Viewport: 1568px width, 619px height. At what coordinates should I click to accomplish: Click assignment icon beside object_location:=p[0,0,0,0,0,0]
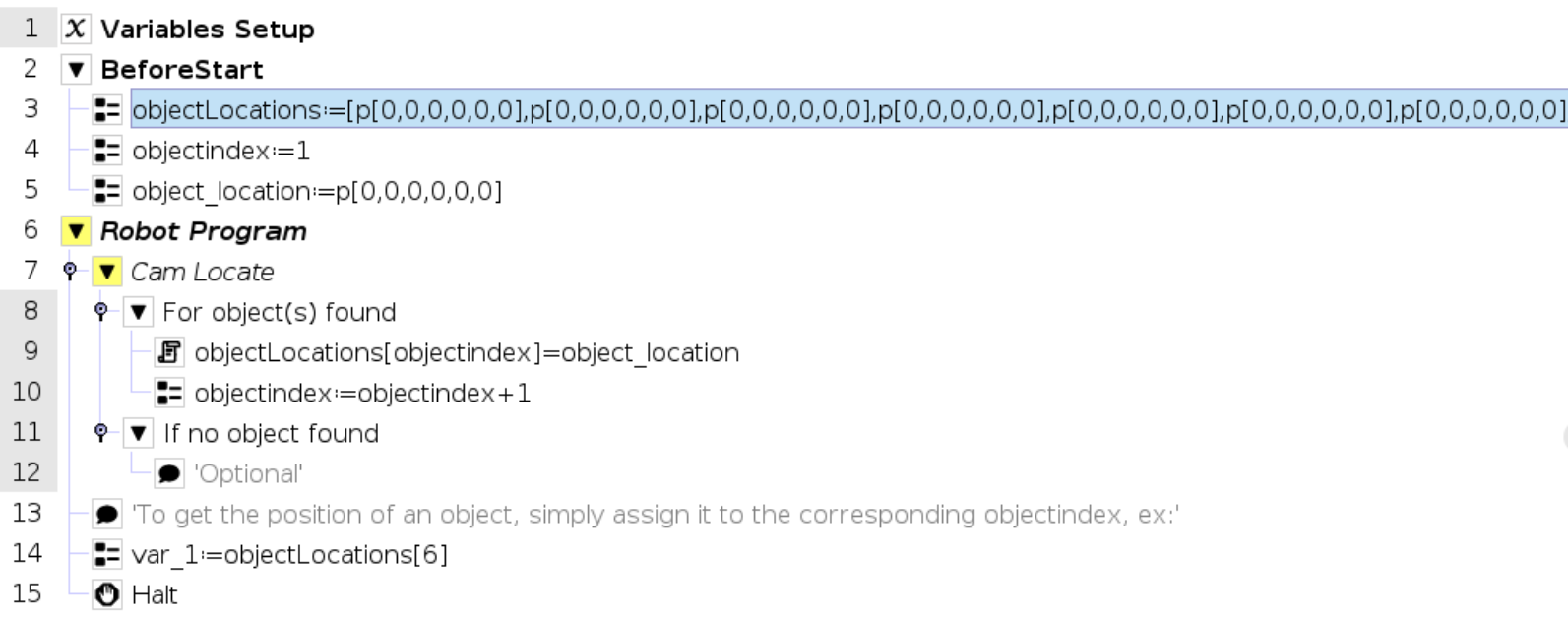106,191
